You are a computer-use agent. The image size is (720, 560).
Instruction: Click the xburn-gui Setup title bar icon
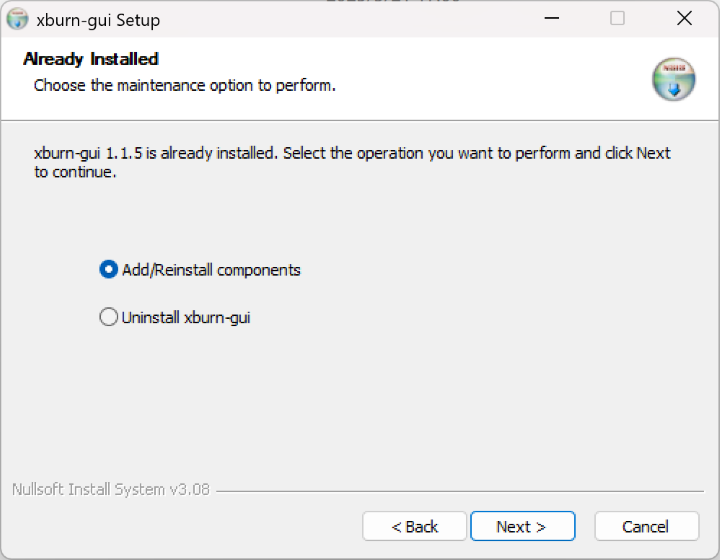coord(17,19)
